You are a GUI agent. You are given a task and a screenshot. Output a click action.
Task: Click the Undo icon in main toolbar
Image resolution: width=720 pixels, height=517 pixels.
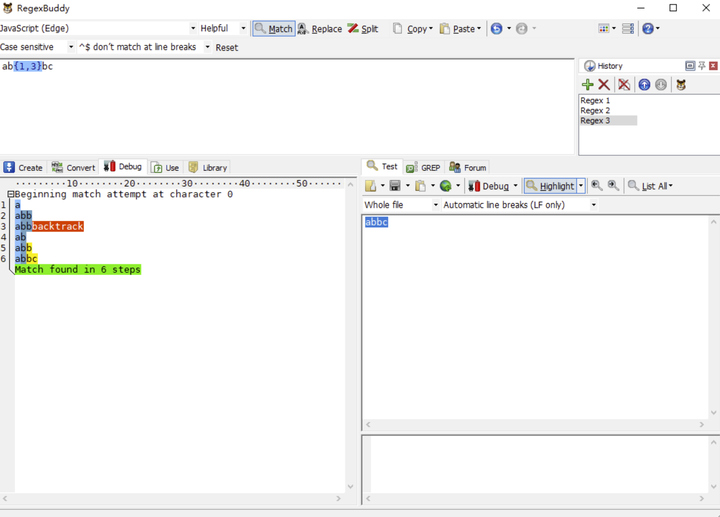click(x=496, y=28)
